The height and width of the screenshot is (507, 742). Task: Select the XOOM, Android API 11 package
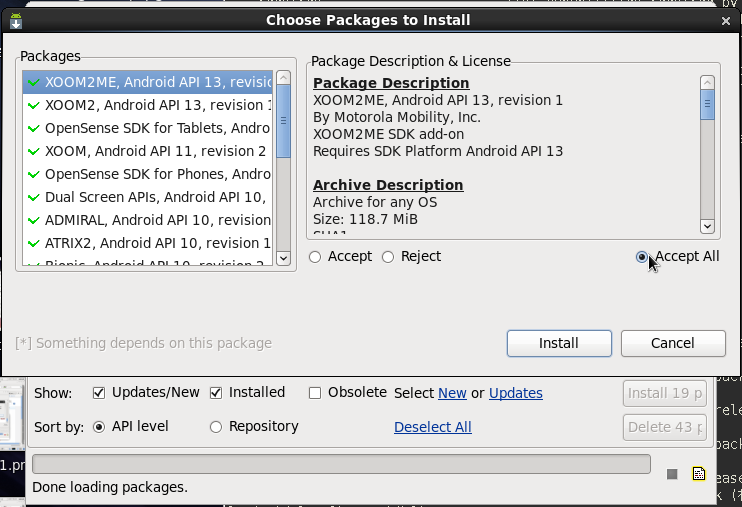pos(155,151)
